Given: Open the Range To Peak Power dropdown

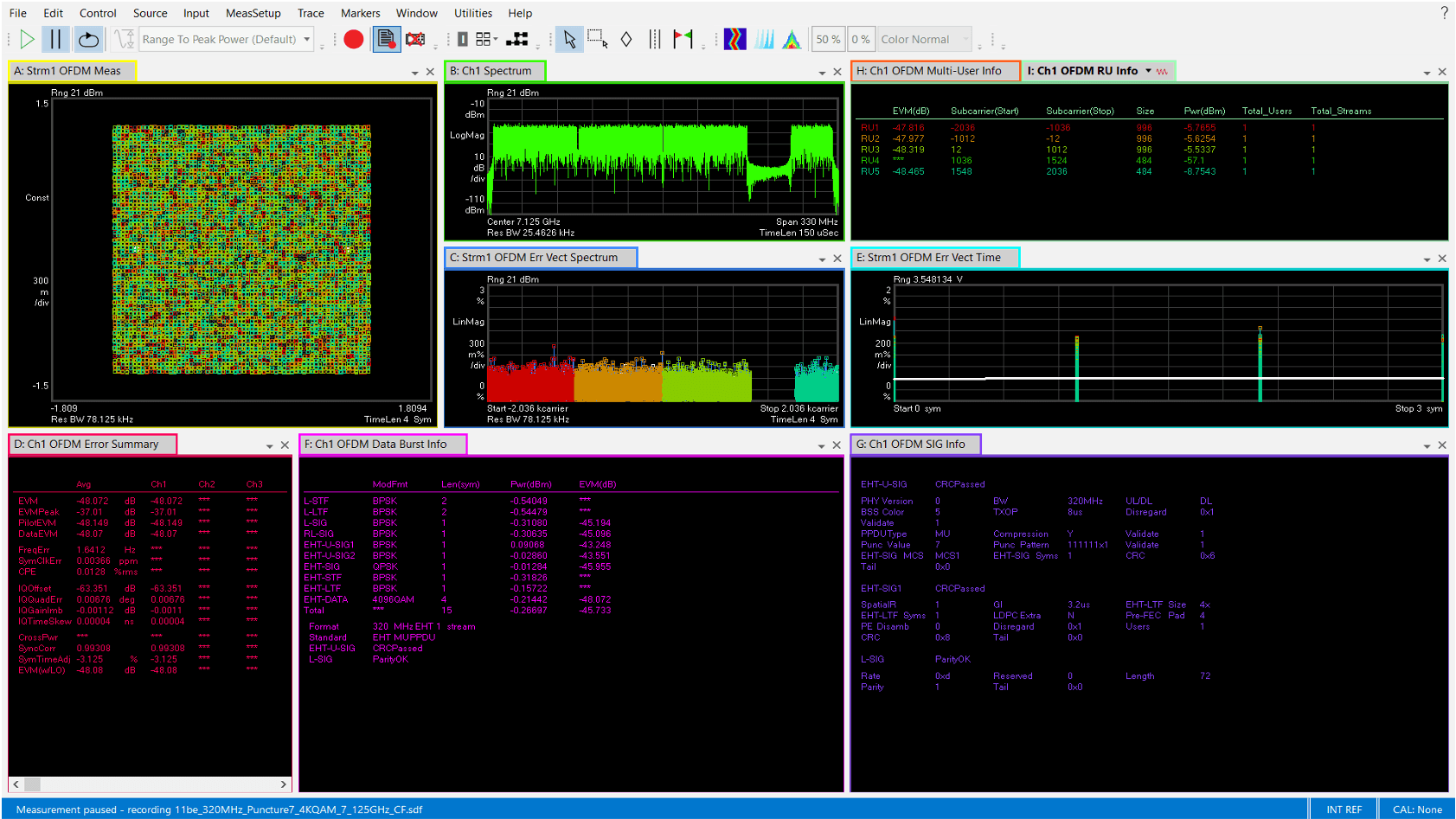Looking at the screenshot, I should (305, 39).
